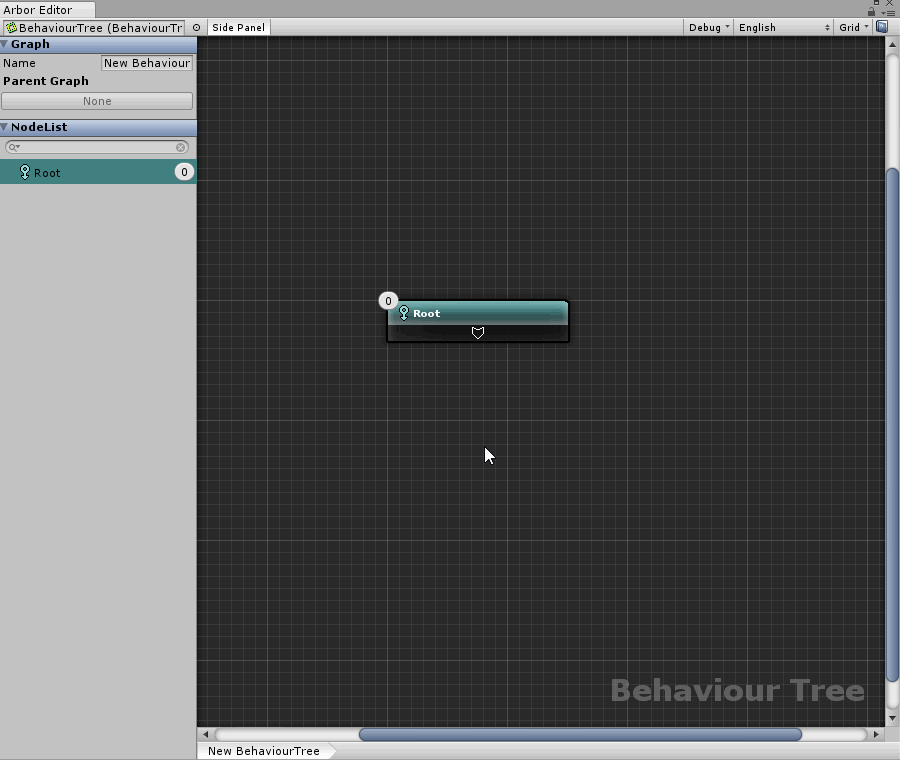Click the object picker circle beside BehaviourTree field
Image resolution: width=900 pixels, height=760 pixels.
click(x=196, y=28)
